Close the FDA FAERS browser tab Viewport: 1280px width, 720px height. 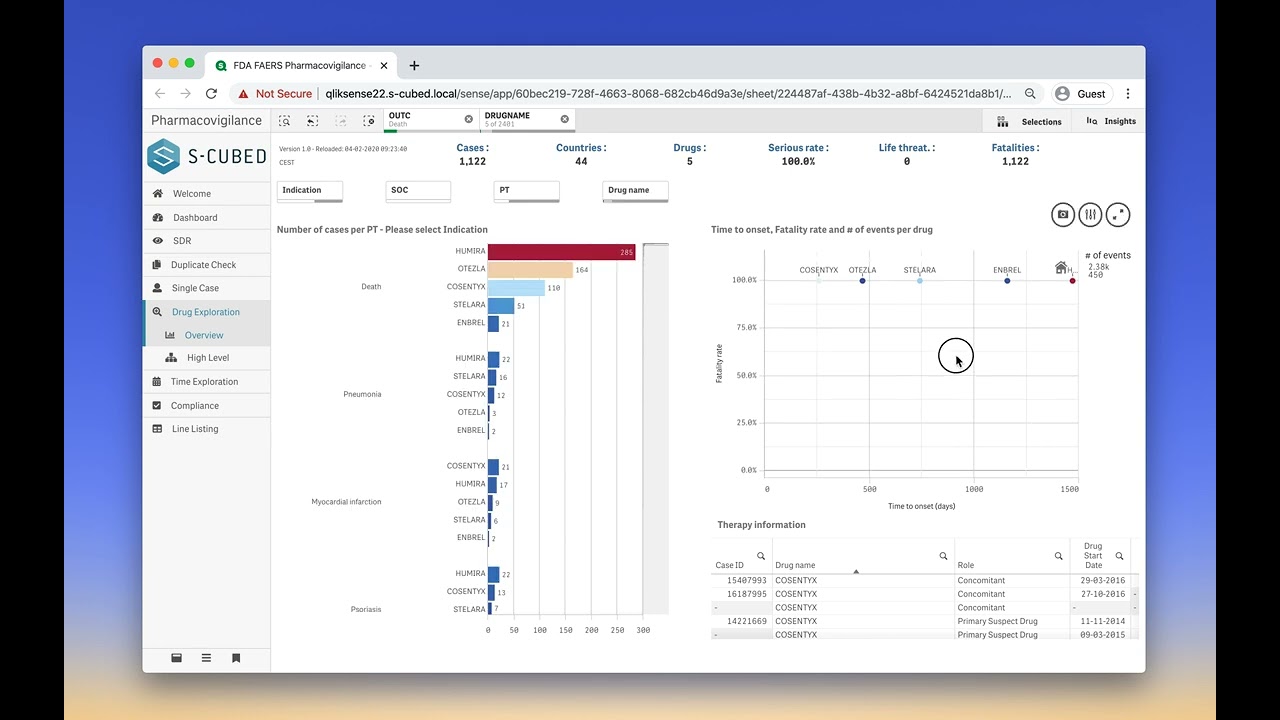[x=383, y=65]
